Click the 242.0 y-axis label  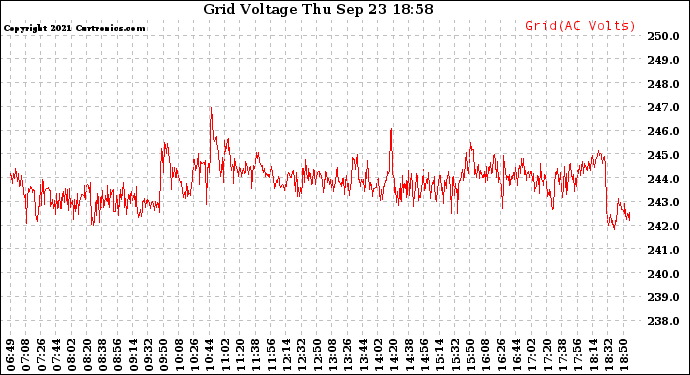(x=663, y=226)
